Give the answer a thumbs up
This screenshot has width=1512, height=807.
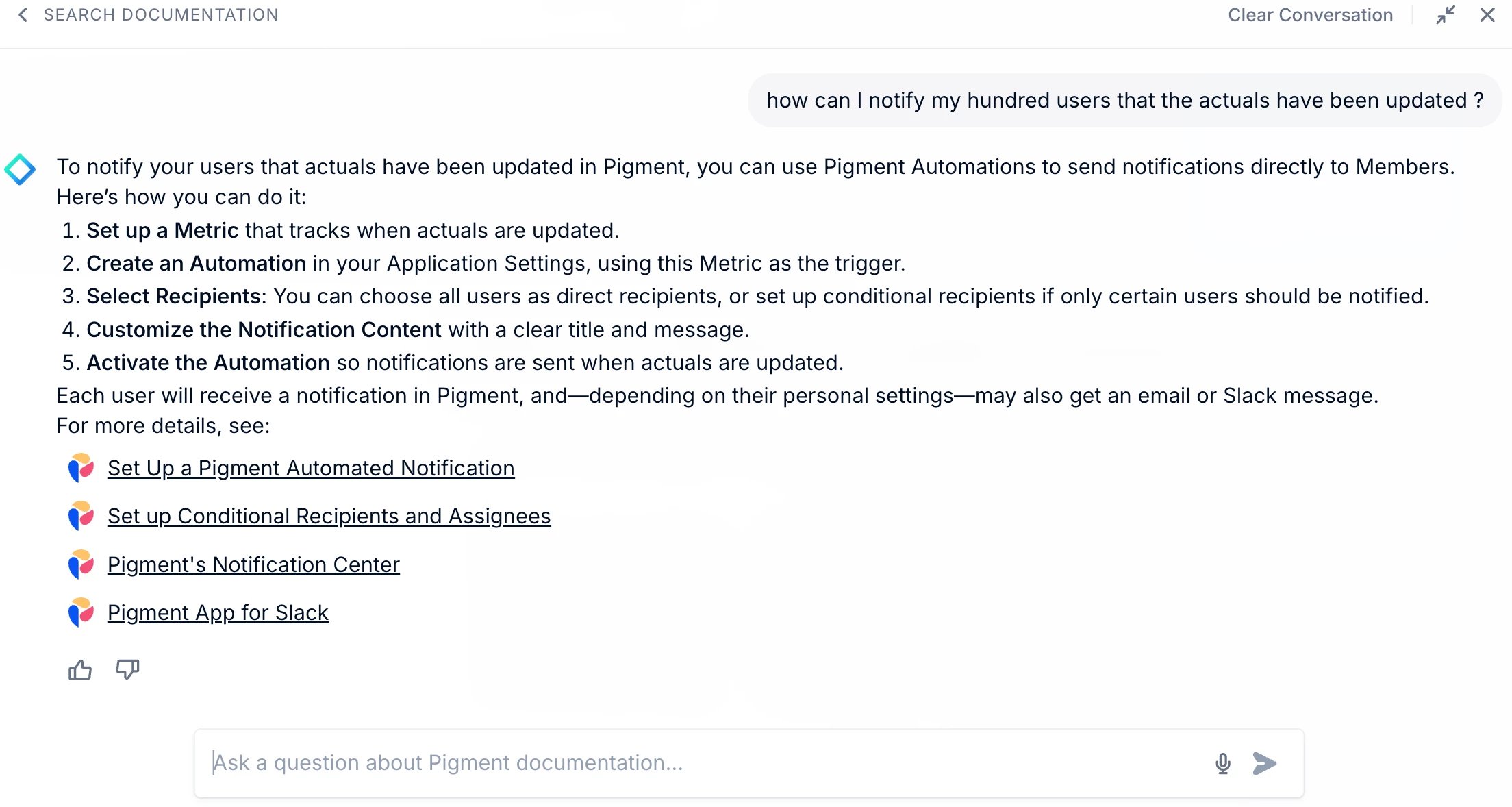(80, 669)
